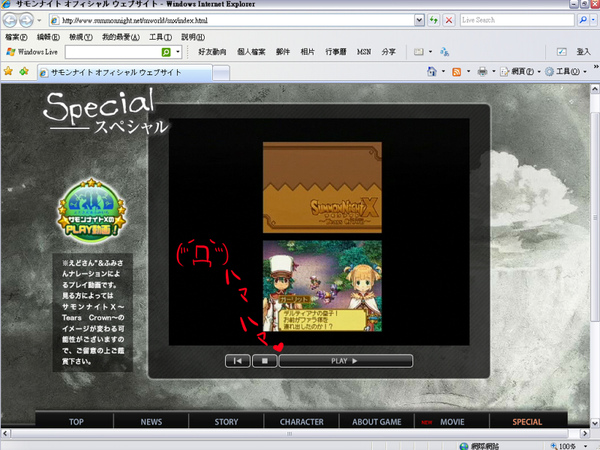Click the horizontal scrollbar left arrow

click(x=5, y=434)
